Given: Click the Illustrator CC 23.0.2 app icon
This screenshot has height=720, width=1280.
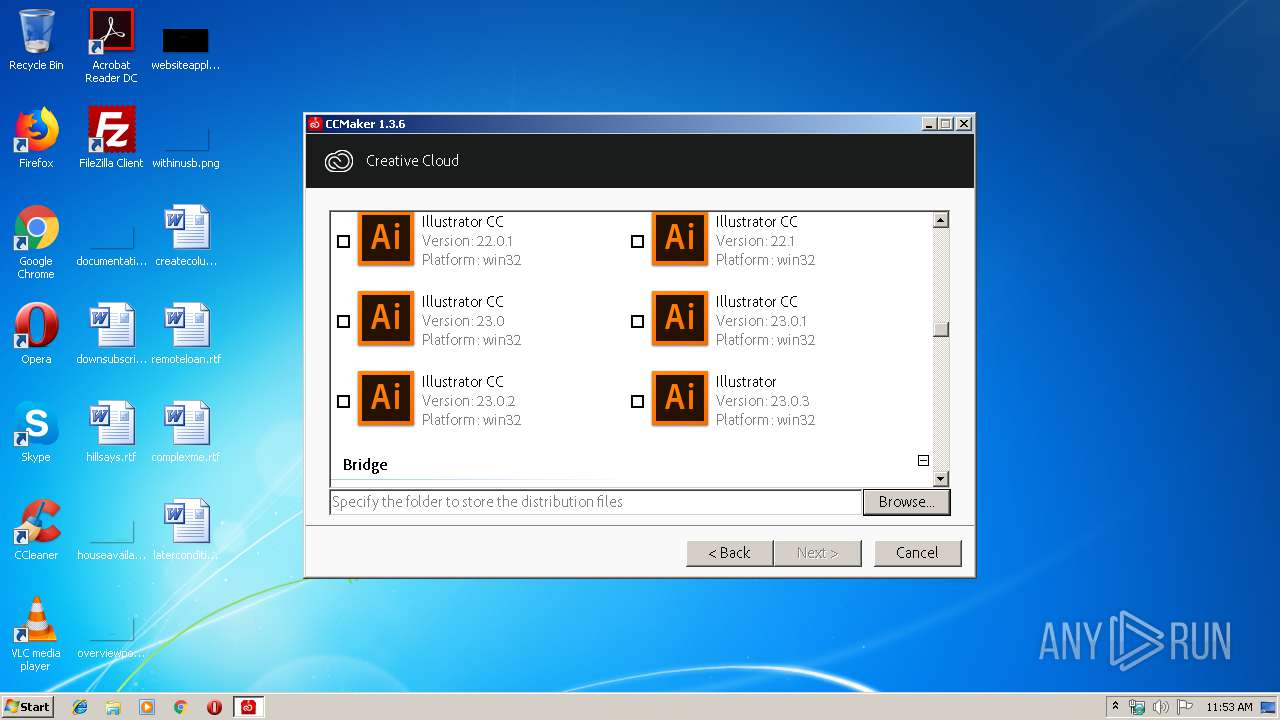Looking at the screenshot, I should point(386,398).
